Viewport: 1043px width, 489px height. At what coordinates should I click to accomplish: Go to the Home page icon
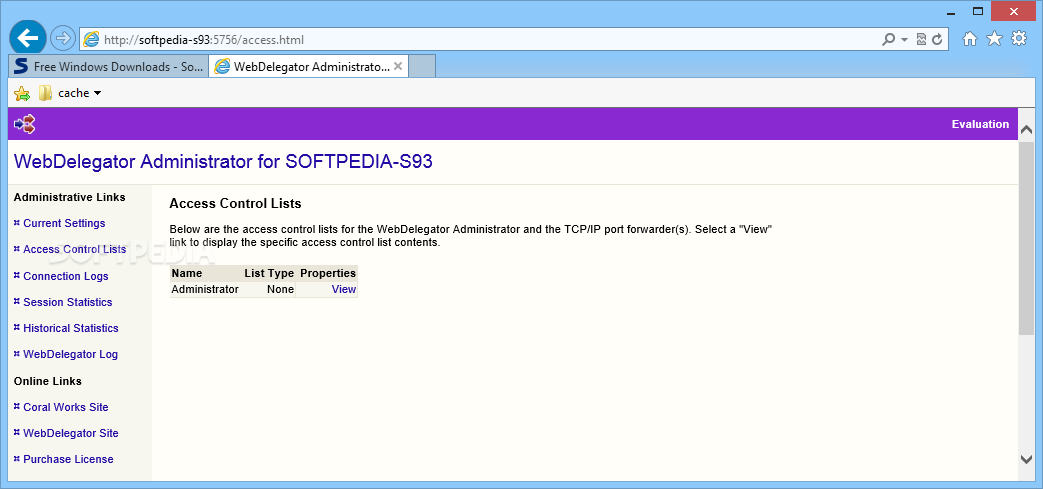tap(970, 39)
